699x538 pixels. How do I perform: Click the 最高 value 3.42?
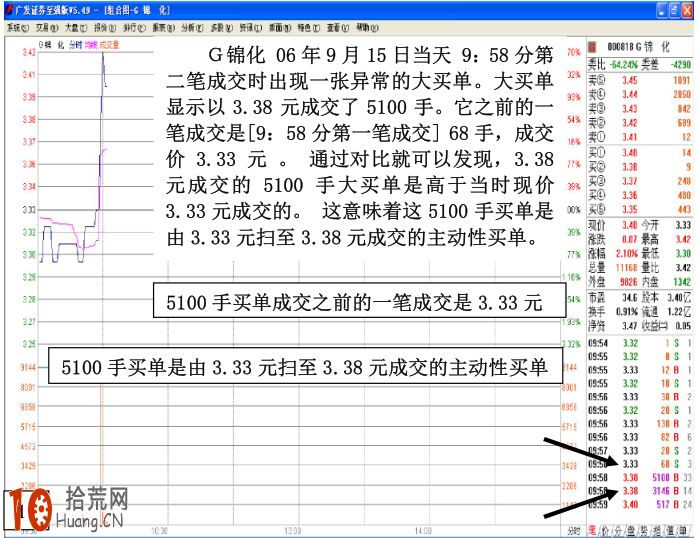(x=683, y=239)
